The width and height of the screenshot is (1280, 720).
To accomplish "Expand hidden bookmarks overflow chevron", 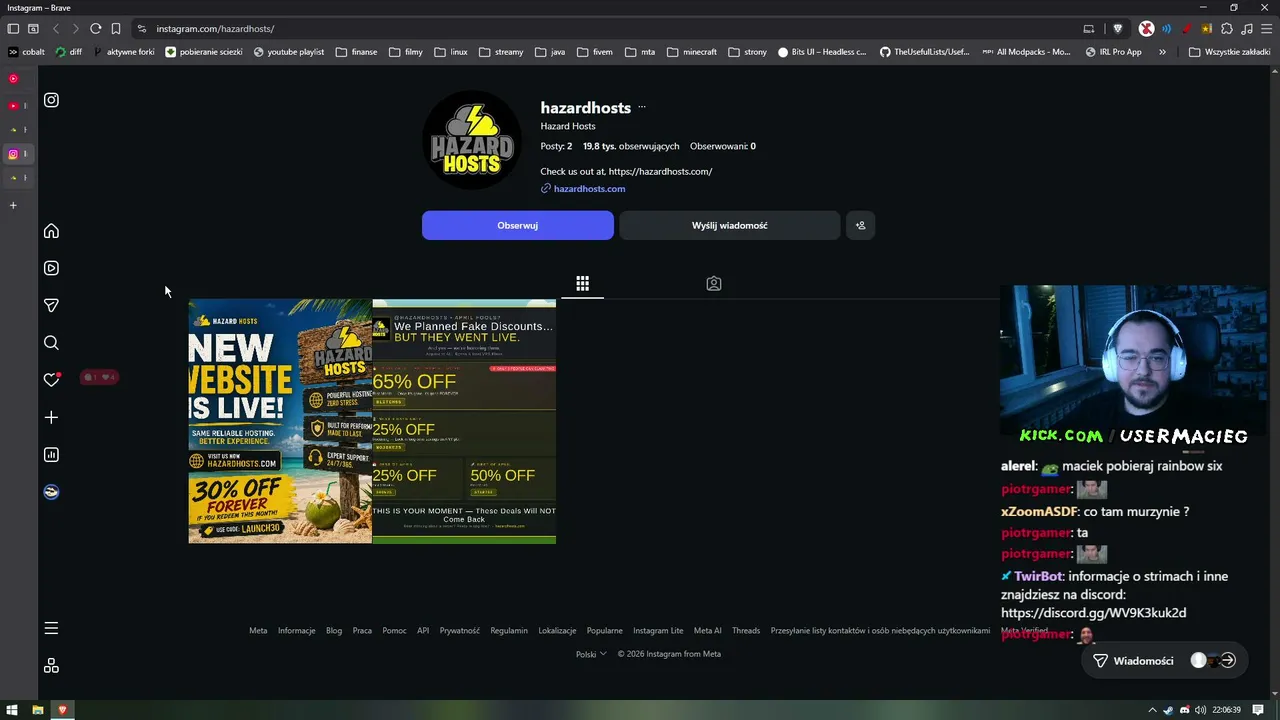I will pos(1162,52).
